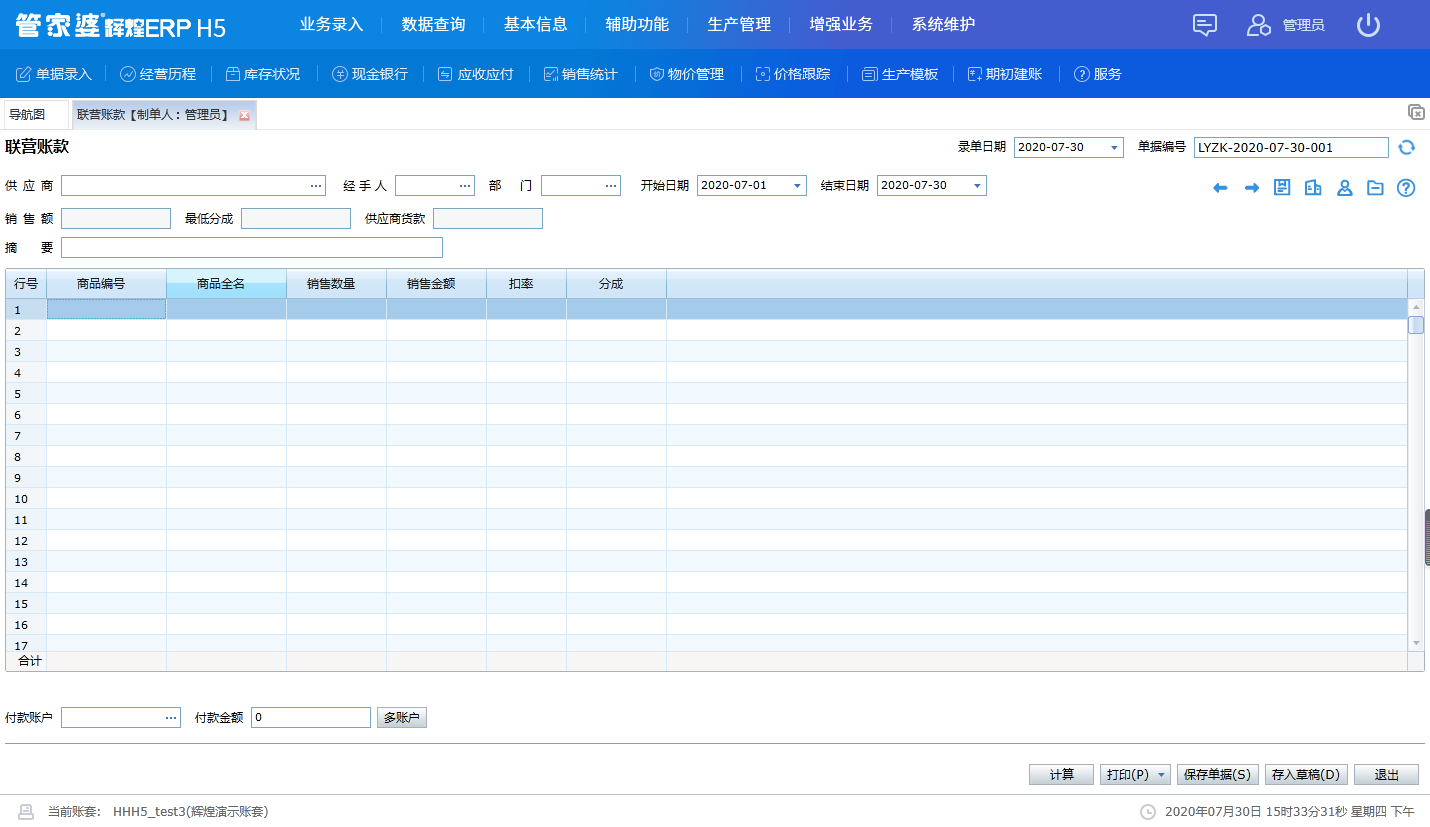Switch to the 导航图 tab

37,115
